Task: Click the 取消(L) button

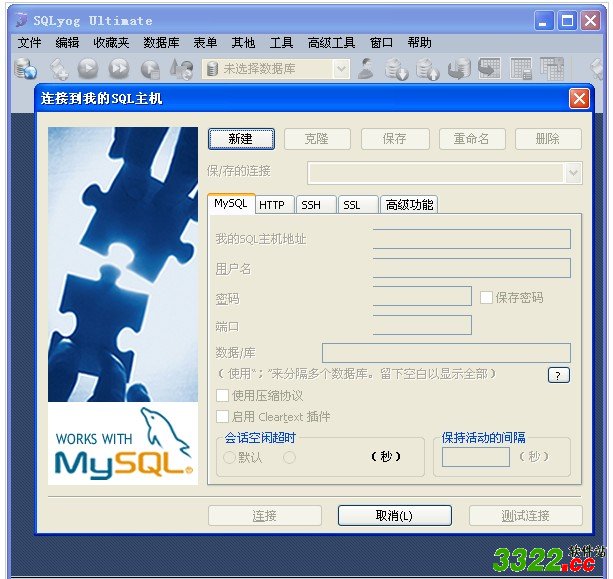Action: pyautogui.click(x=394, y=516)
